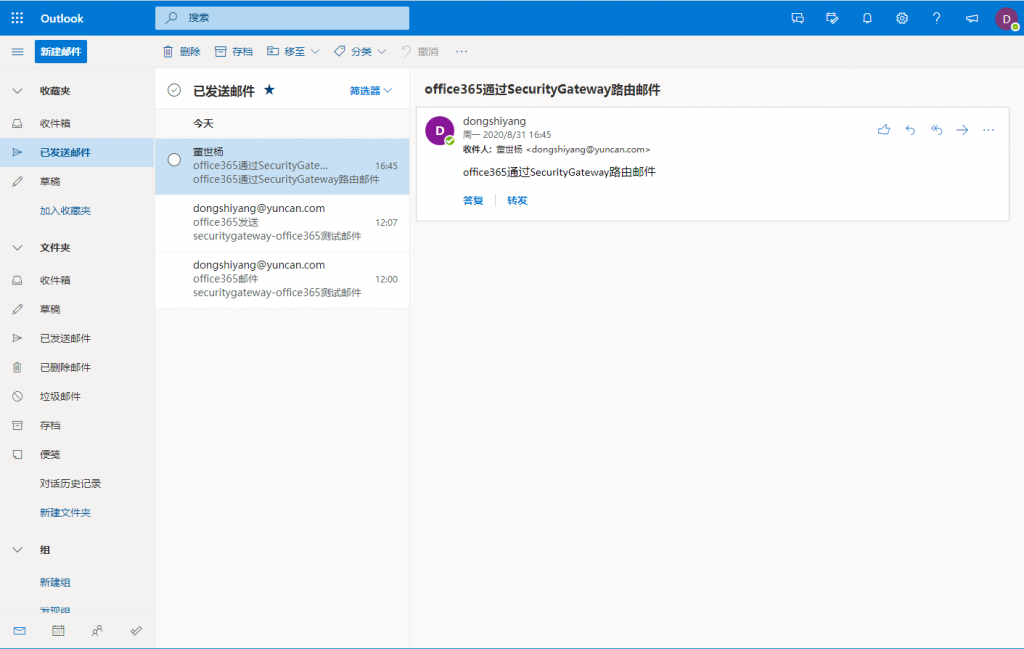This screenshot has width=1024, height=649.
Task: Open My Day calendar-check icon
Action: coord(832,18)
